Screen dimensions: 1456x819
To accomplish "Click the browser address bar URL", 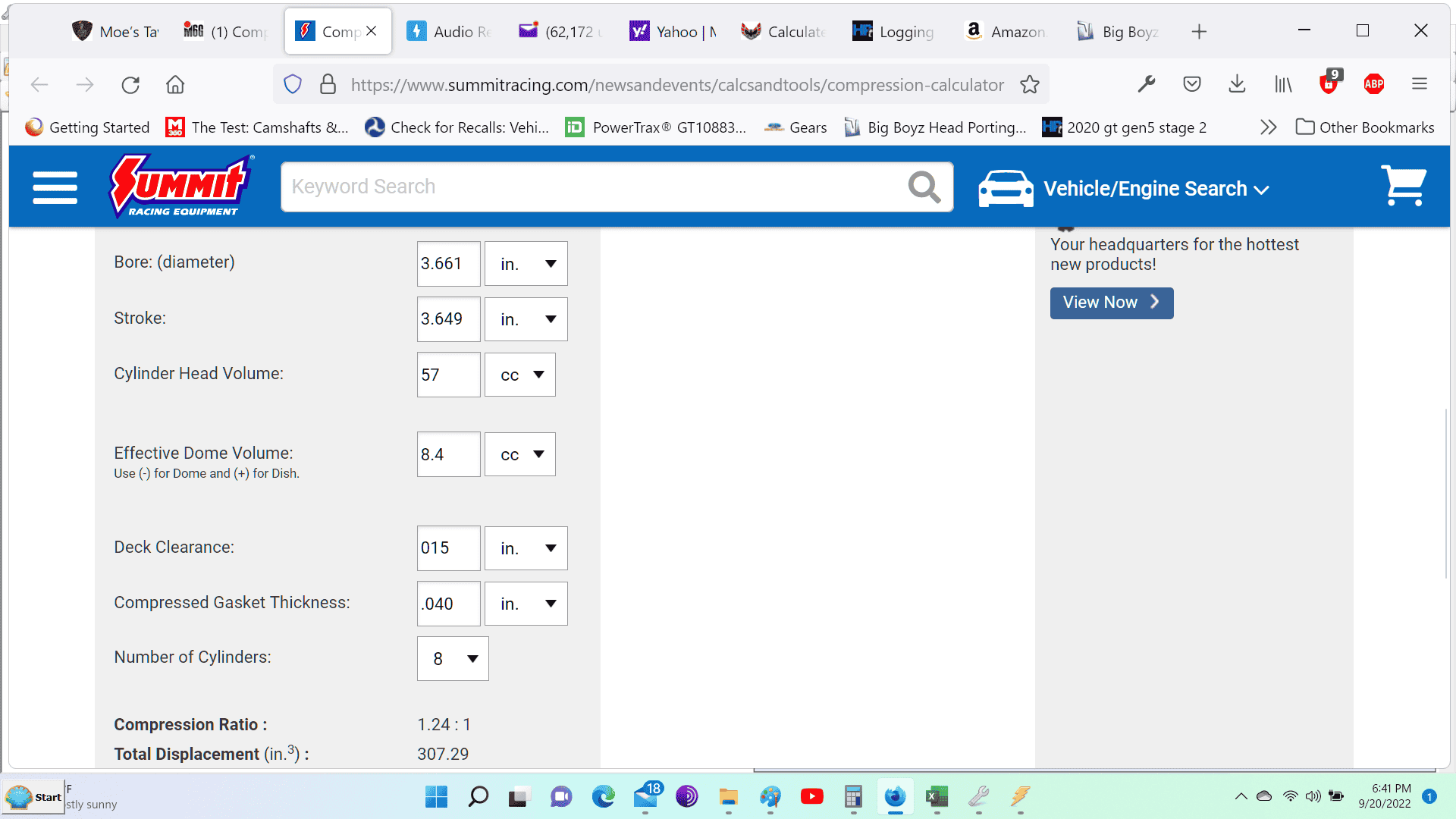I will coord(677,84).
